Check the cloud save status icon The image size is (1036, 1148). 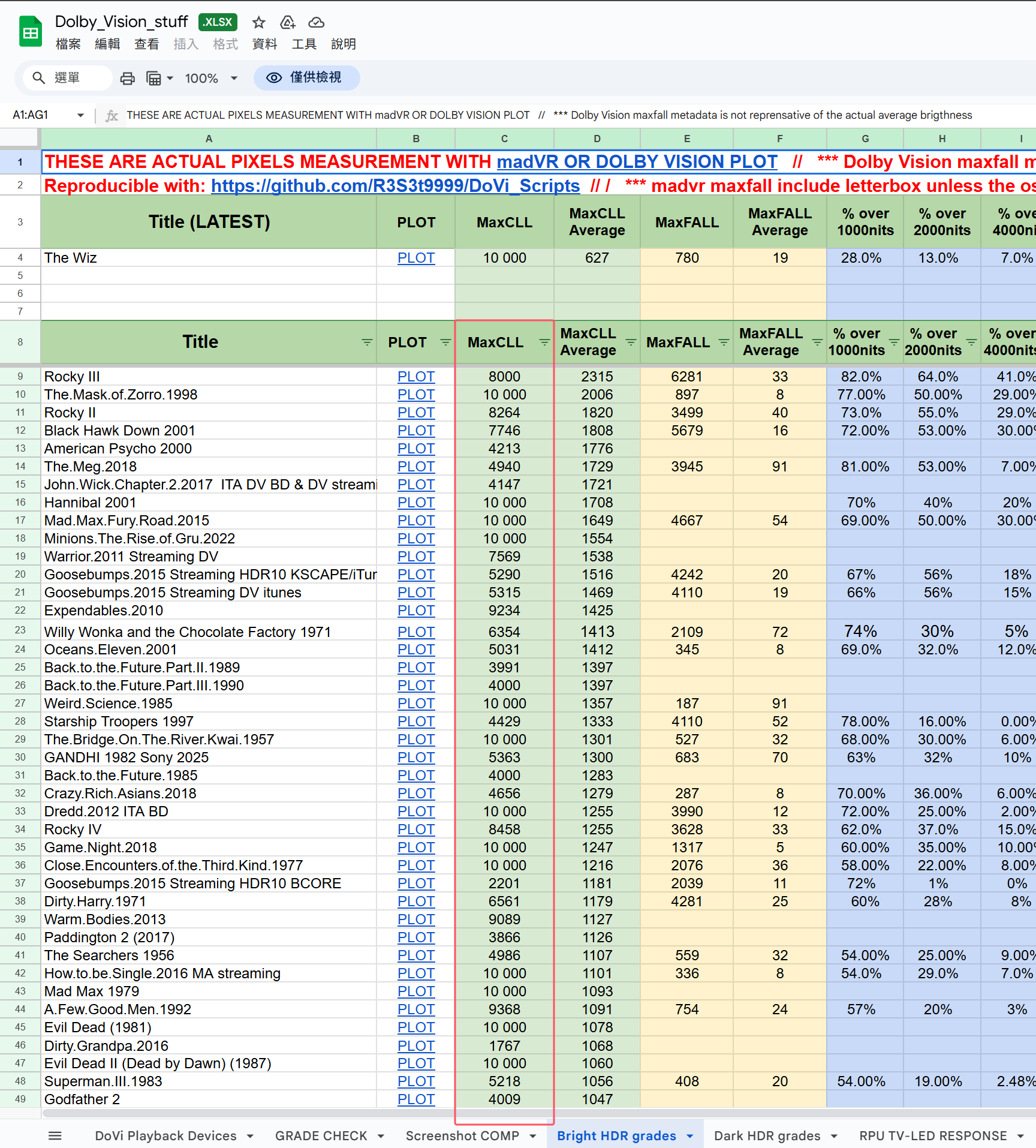(316, 23)
